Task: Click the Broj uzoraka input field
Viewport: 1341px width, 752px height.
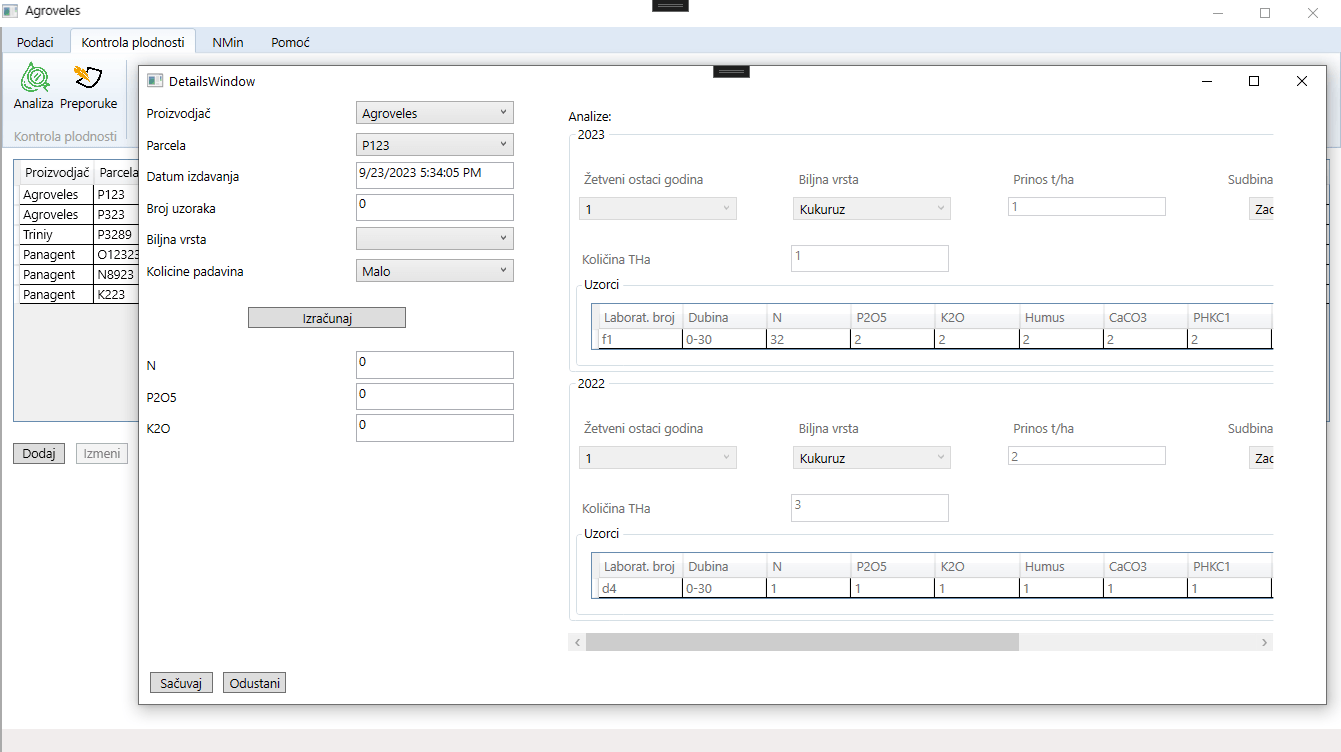Action: point(435,207)
